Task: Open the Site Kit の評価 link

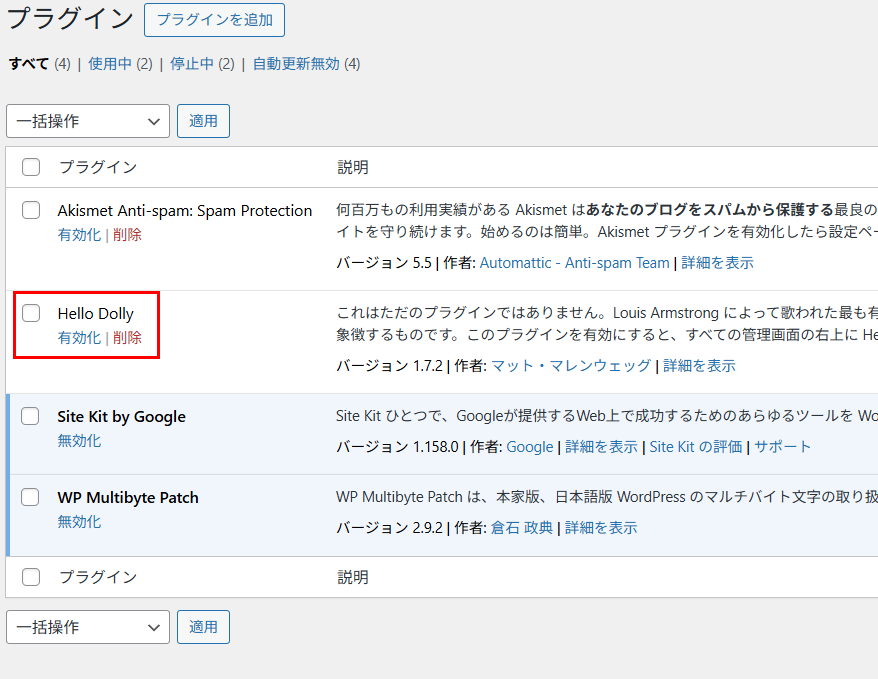Action: coord(696,447)
